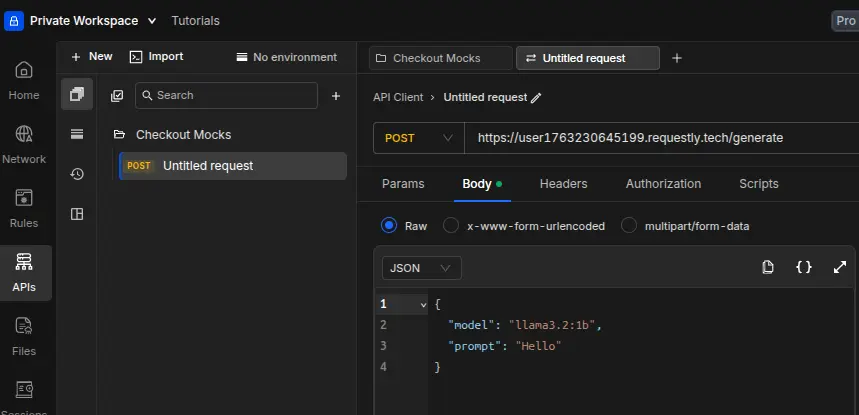Prettify JSON with braces icon
Viewport: 859px width, 415px height.
(803, 267)
